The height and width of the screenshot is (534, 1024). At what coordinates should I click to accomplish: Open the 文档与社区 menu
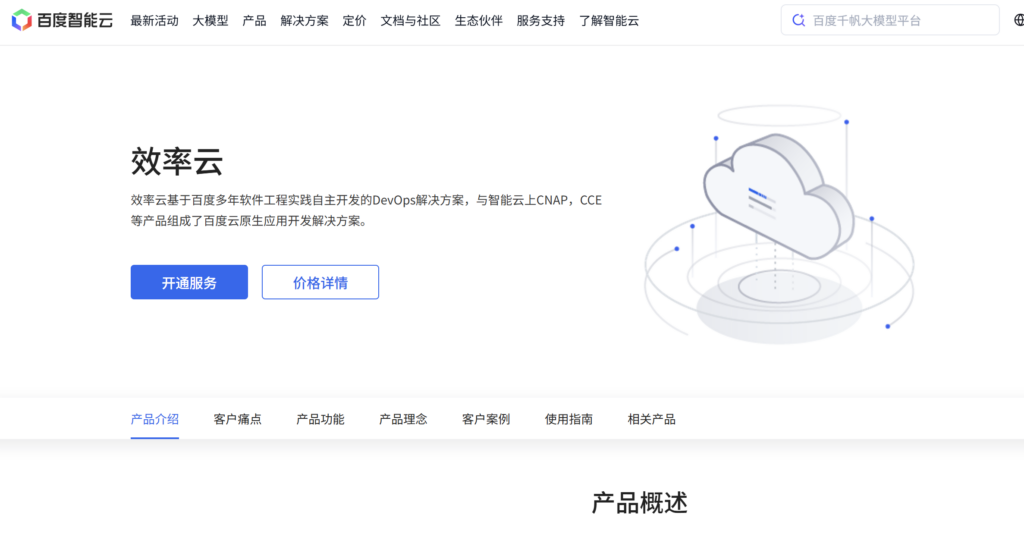coord(410,21)
